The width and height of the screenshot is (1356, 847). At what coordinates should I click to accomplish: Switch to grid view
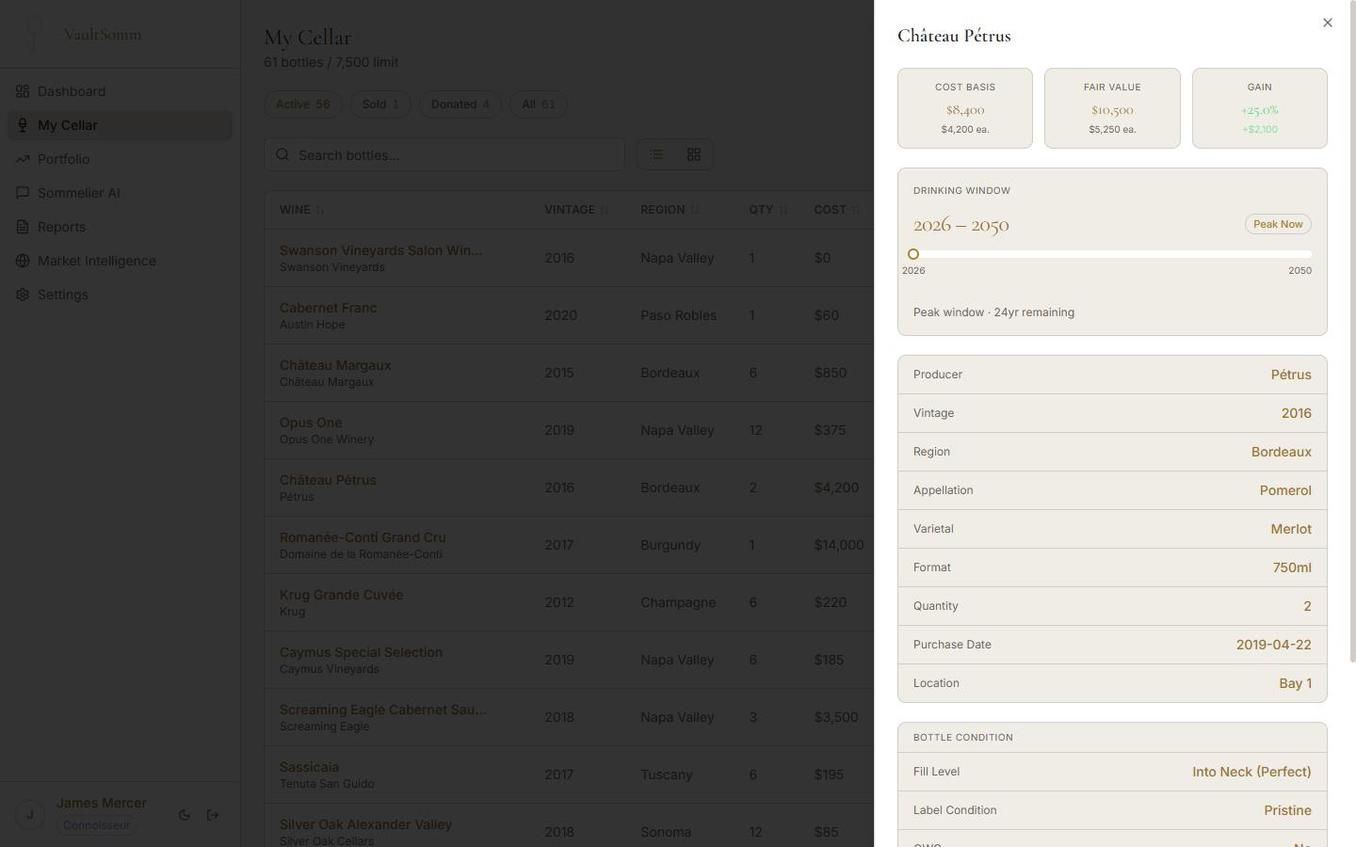point(694,154)
